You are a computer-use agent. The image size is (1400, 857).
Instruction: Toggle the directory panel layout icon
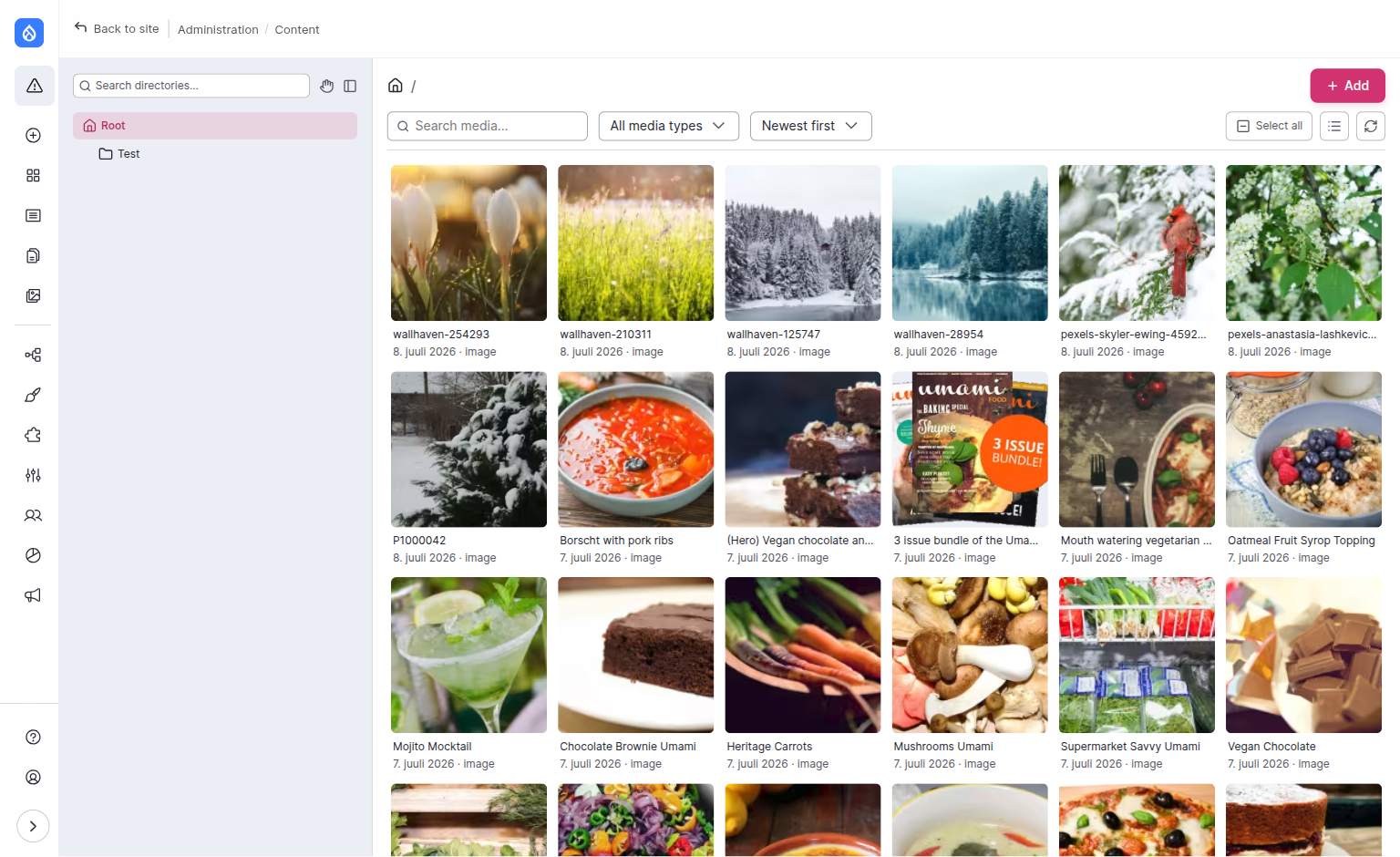point(350,86)
